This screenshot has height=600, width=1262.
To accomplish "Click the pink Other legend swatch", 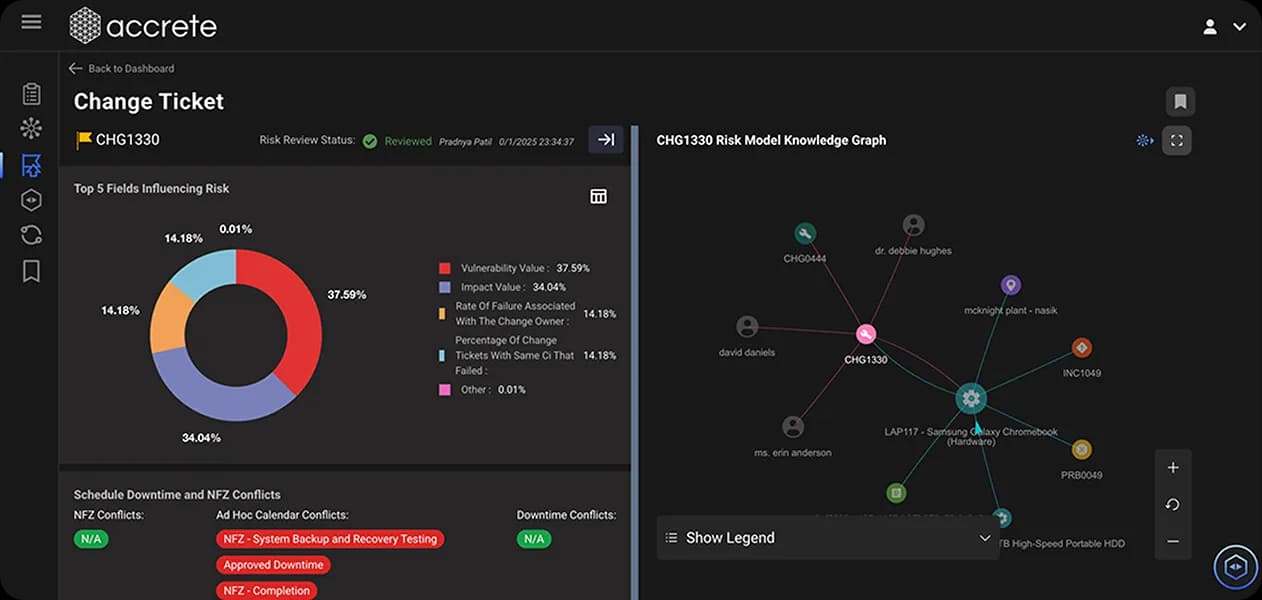I will coord(445,389).
